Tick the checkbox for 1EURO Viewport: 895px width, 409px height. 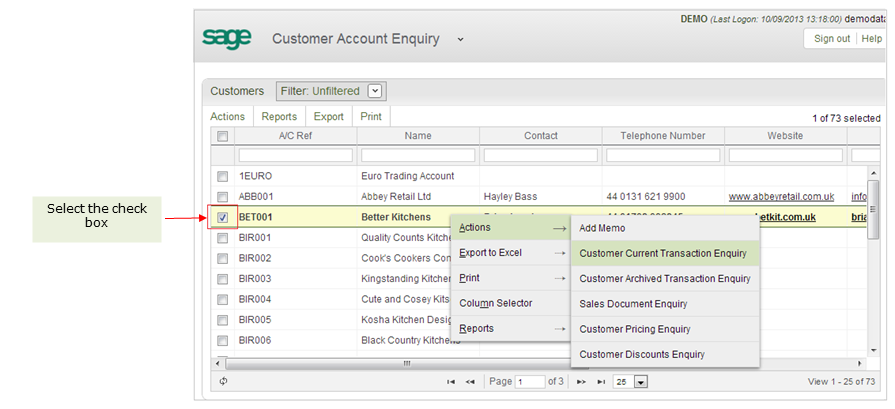[x=223, y=176]
